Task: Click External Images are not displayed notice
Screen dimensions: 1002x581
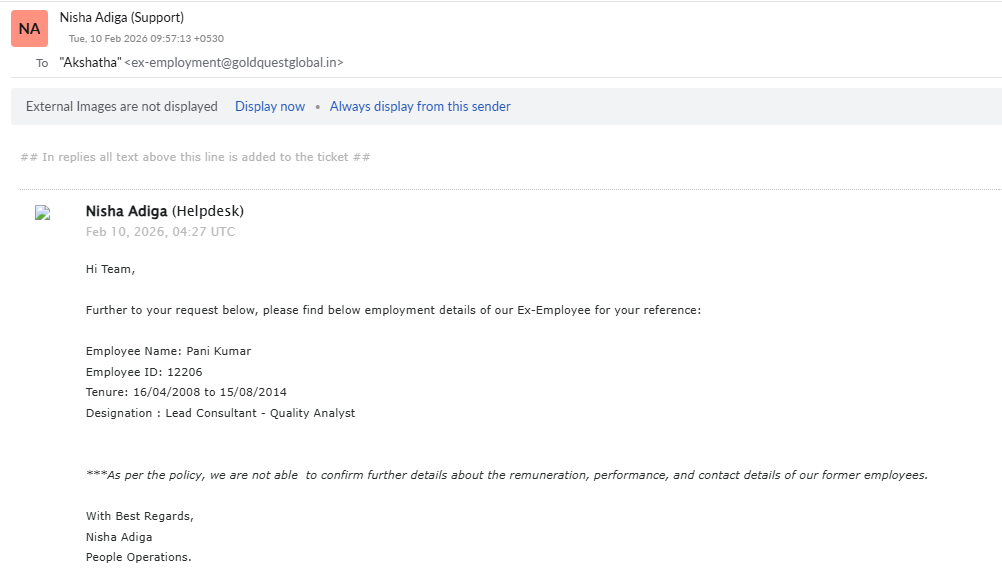Action: (x=121, y=107)
